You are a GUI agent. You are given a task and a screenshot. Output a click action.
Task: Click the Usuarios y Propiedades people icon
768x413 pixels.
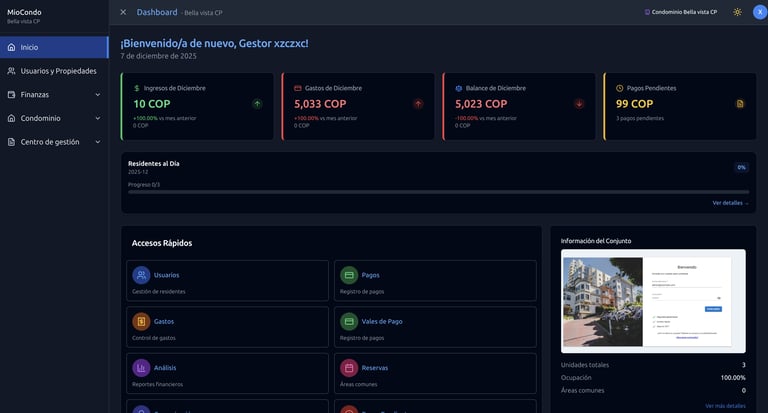11,71
